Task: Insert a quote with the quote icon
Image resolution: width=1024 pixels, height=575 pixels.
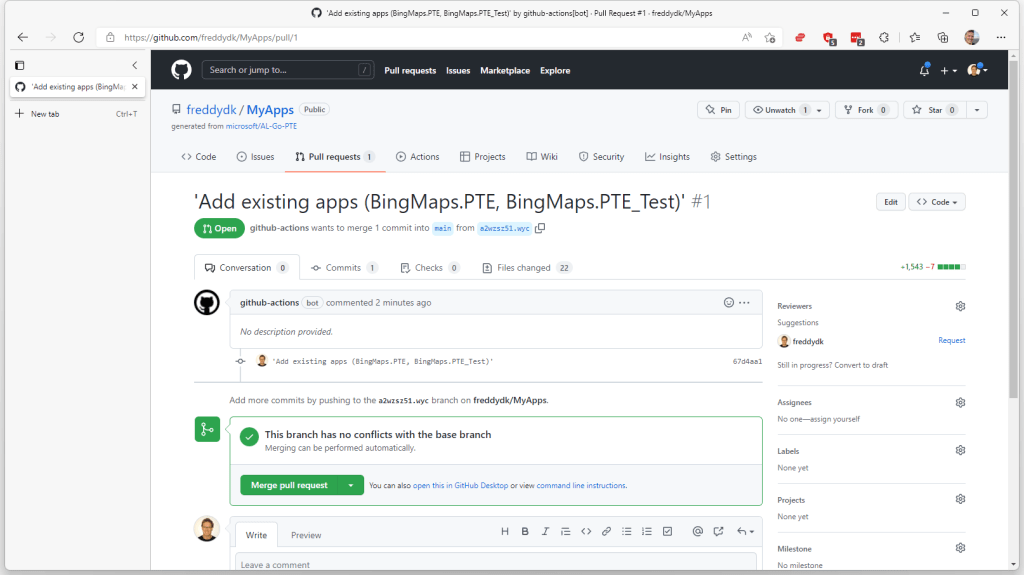Action: 566,531
